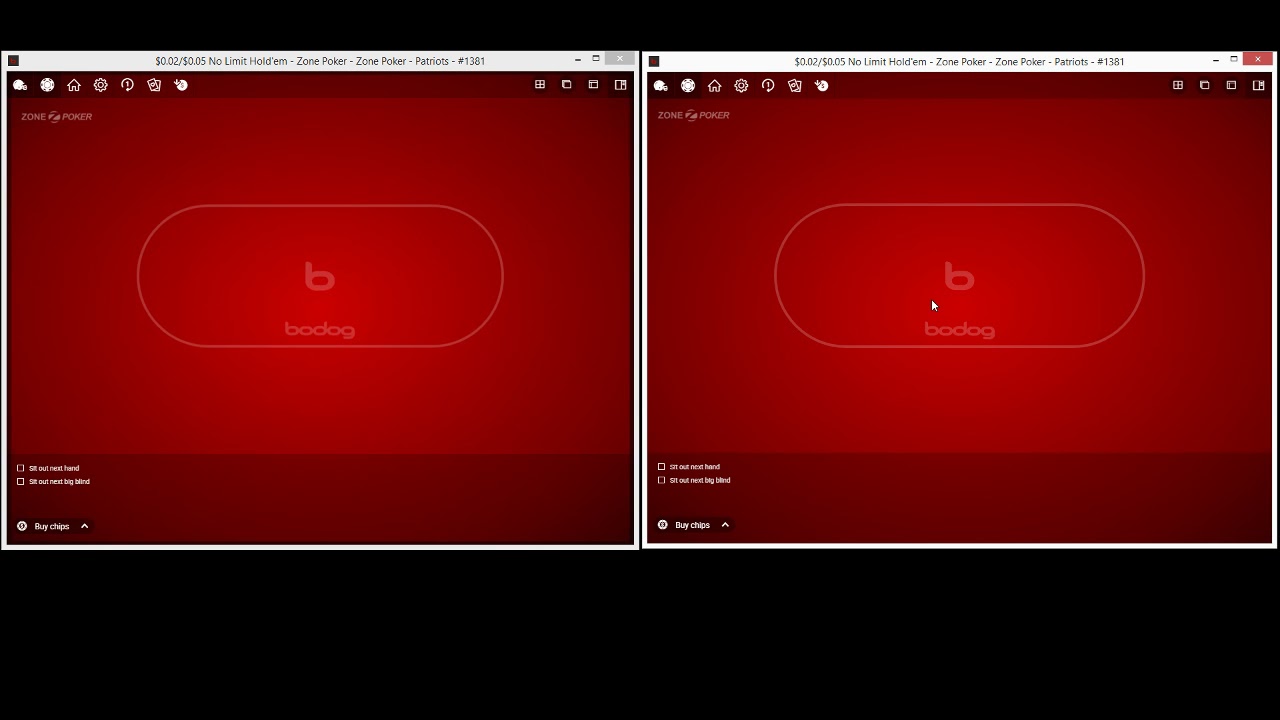1280x720 pixels.
Task: Click the window layout icon in right window
Action: tap(1231, 85)
